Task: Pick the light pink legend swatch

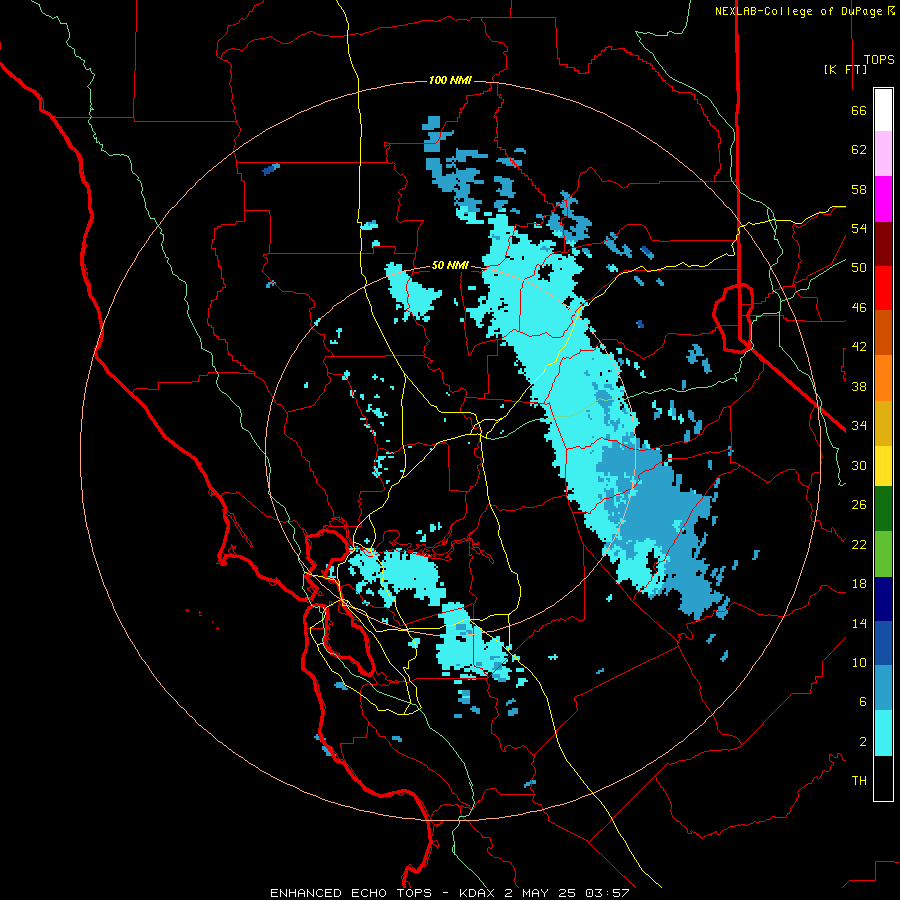Action: tap(883, 153)
